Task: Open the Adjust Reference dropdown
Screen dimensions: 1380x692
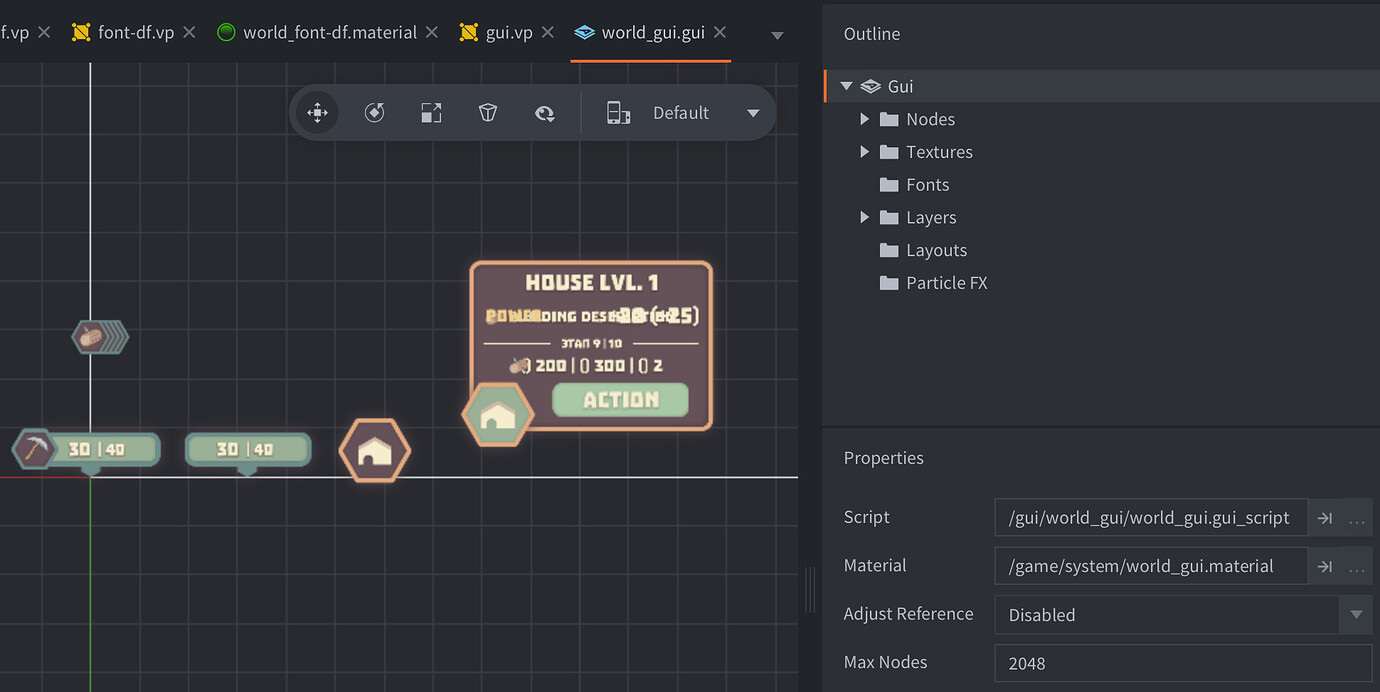Action: (1356, 614)
